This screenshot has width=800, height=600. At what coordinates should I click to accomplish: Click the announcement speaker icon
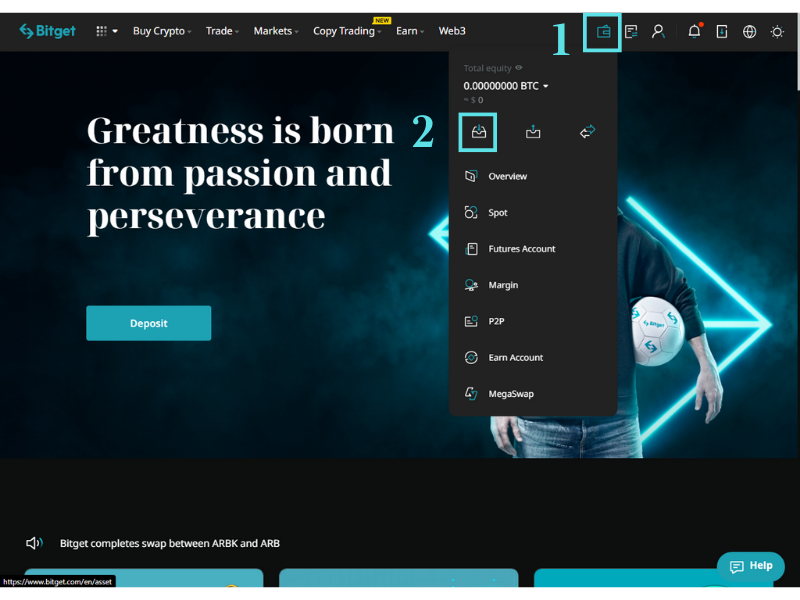(34, 543)
